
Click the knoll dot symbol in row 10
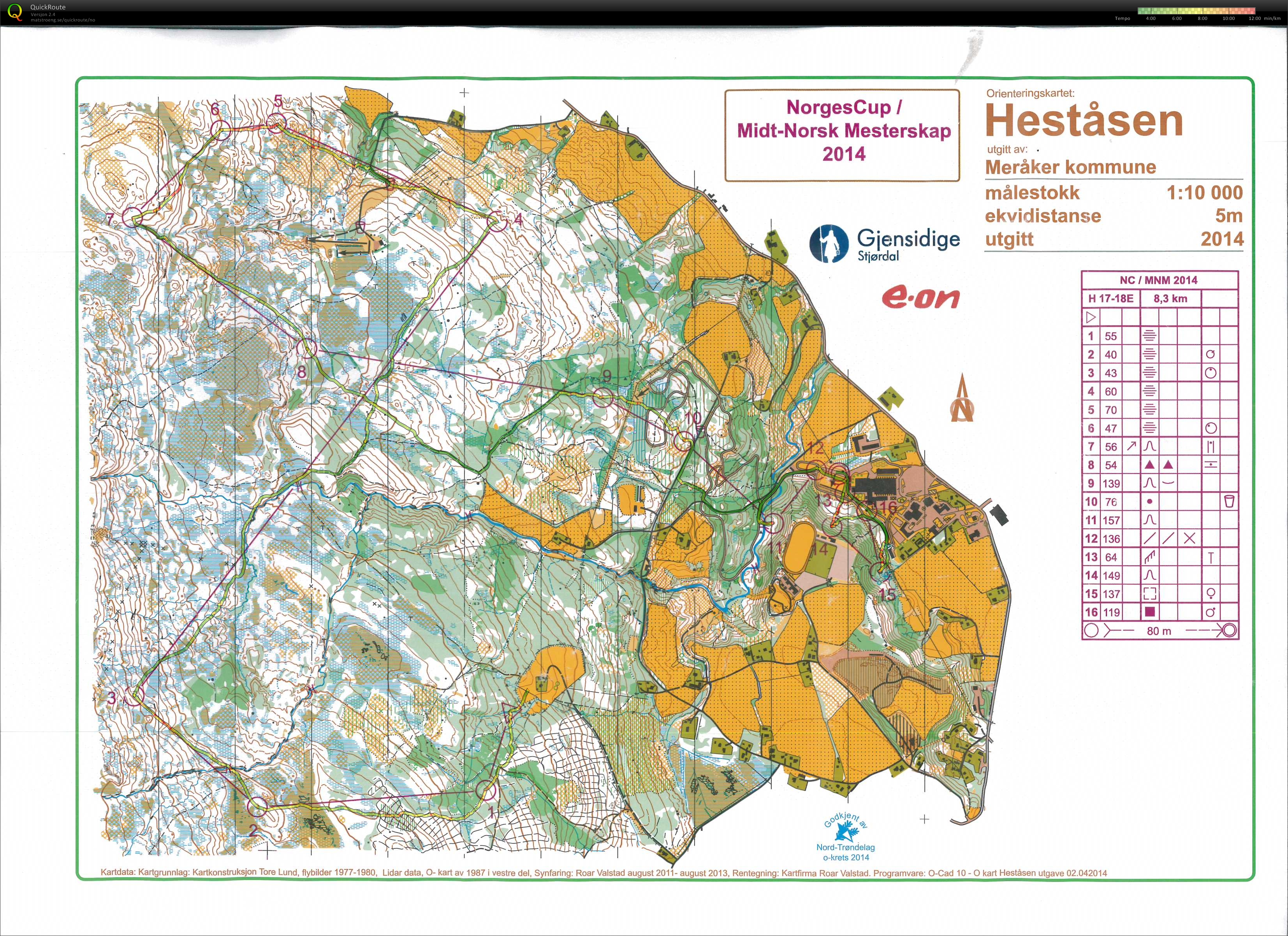1149,502
